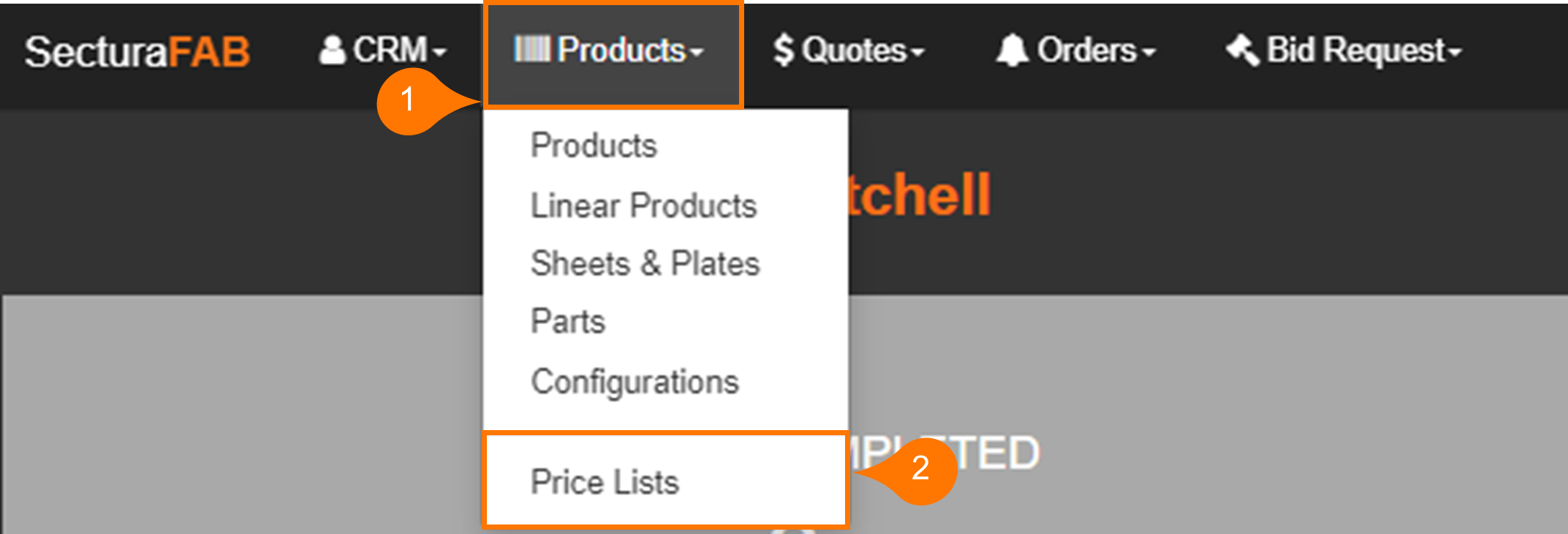This screenshot has height=534, width=1568.
Task: Open the Quotes dropdown caret
Action: point(918,53)
